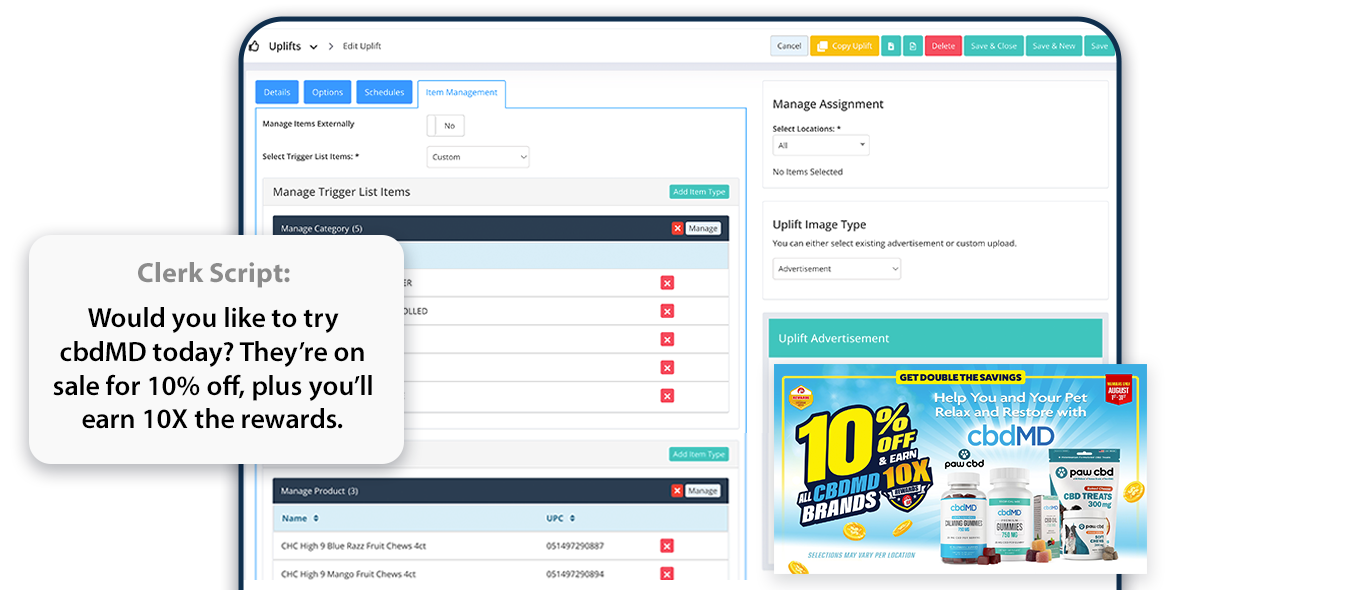Image resolution: width=1350 pixels, height=590 pixels.
Task: Switch to the Options tab
Action: coord(327,92)
